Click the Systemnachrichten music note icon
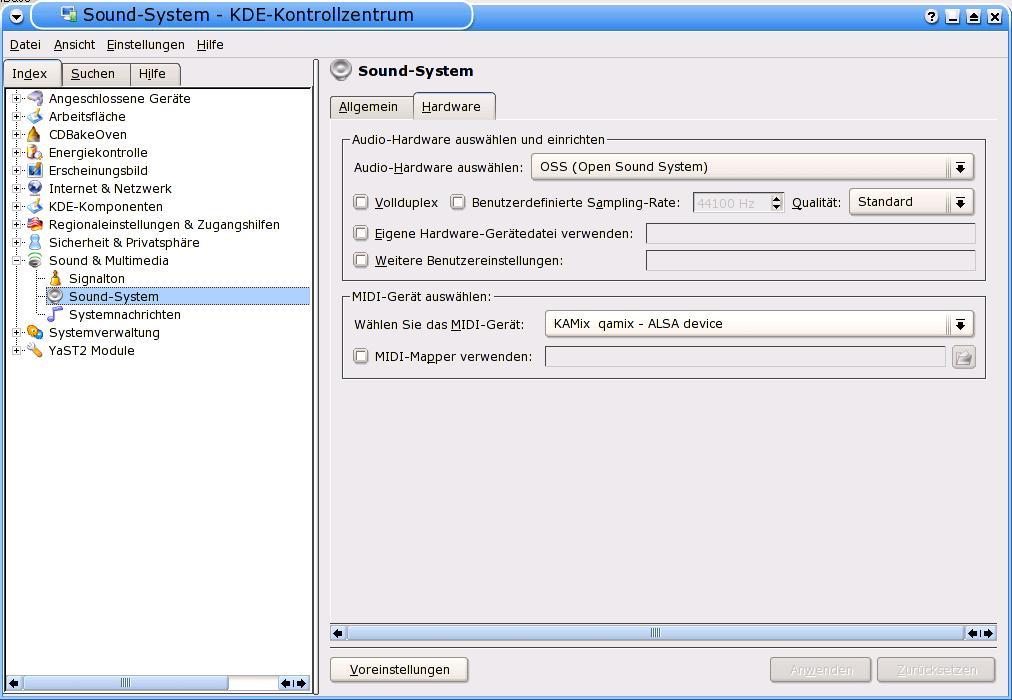The height and width of the screenshot is (700, 1012). pyautogui.click(x=56, y=315)
